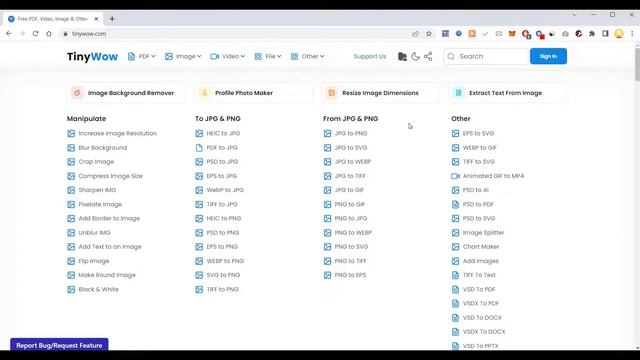Click the TIFF to PNG icon
The height and width of the screenshot is (360, 640).
199,289
